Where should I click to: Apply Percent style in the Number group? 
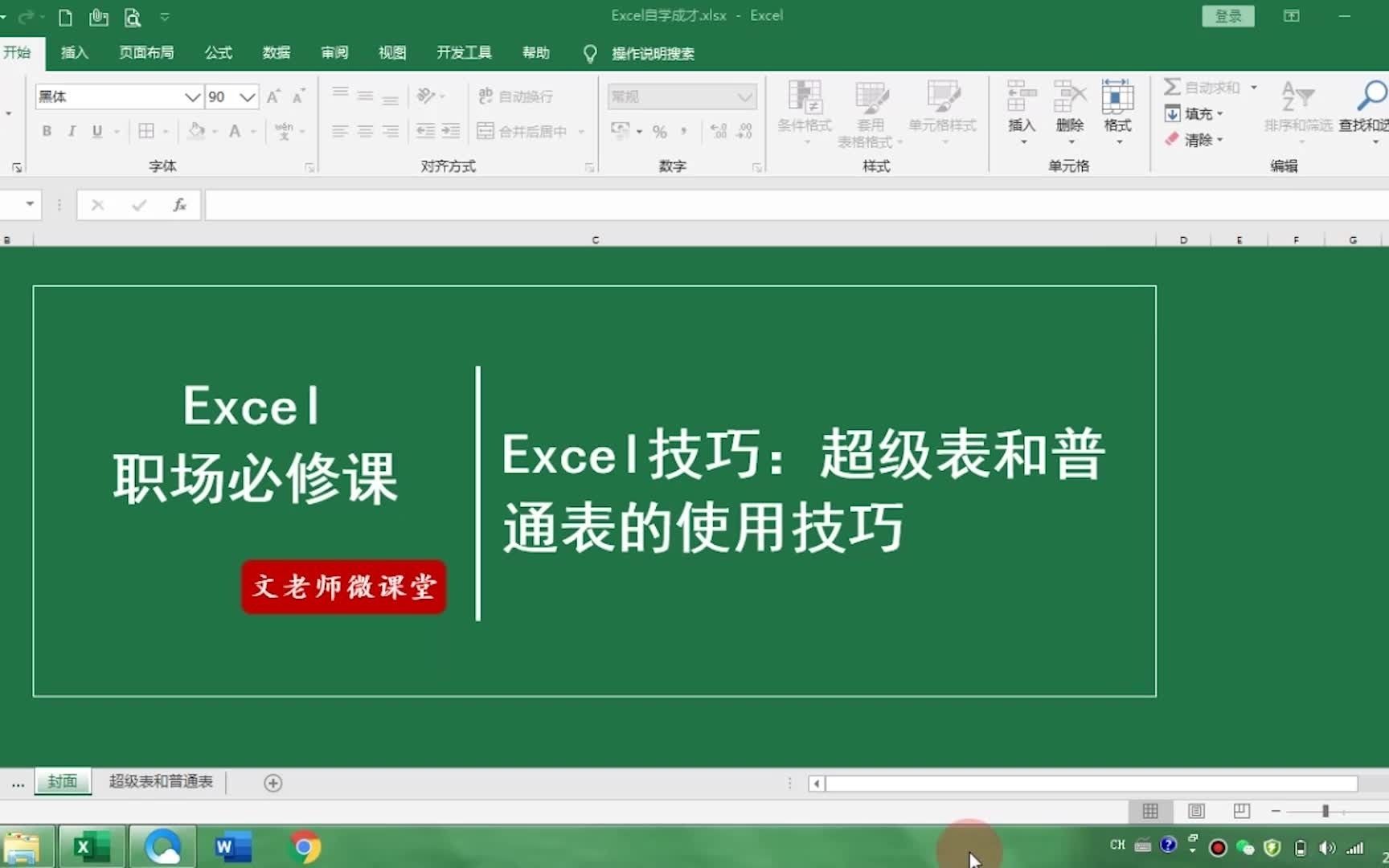[659, 131]
